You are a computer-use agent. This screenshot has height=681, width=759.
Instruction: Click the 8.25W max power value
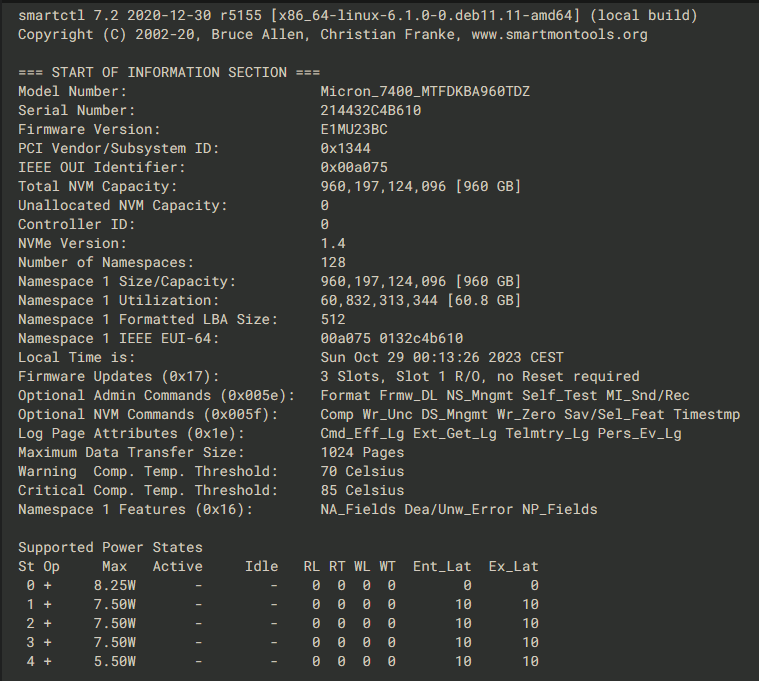115,586
